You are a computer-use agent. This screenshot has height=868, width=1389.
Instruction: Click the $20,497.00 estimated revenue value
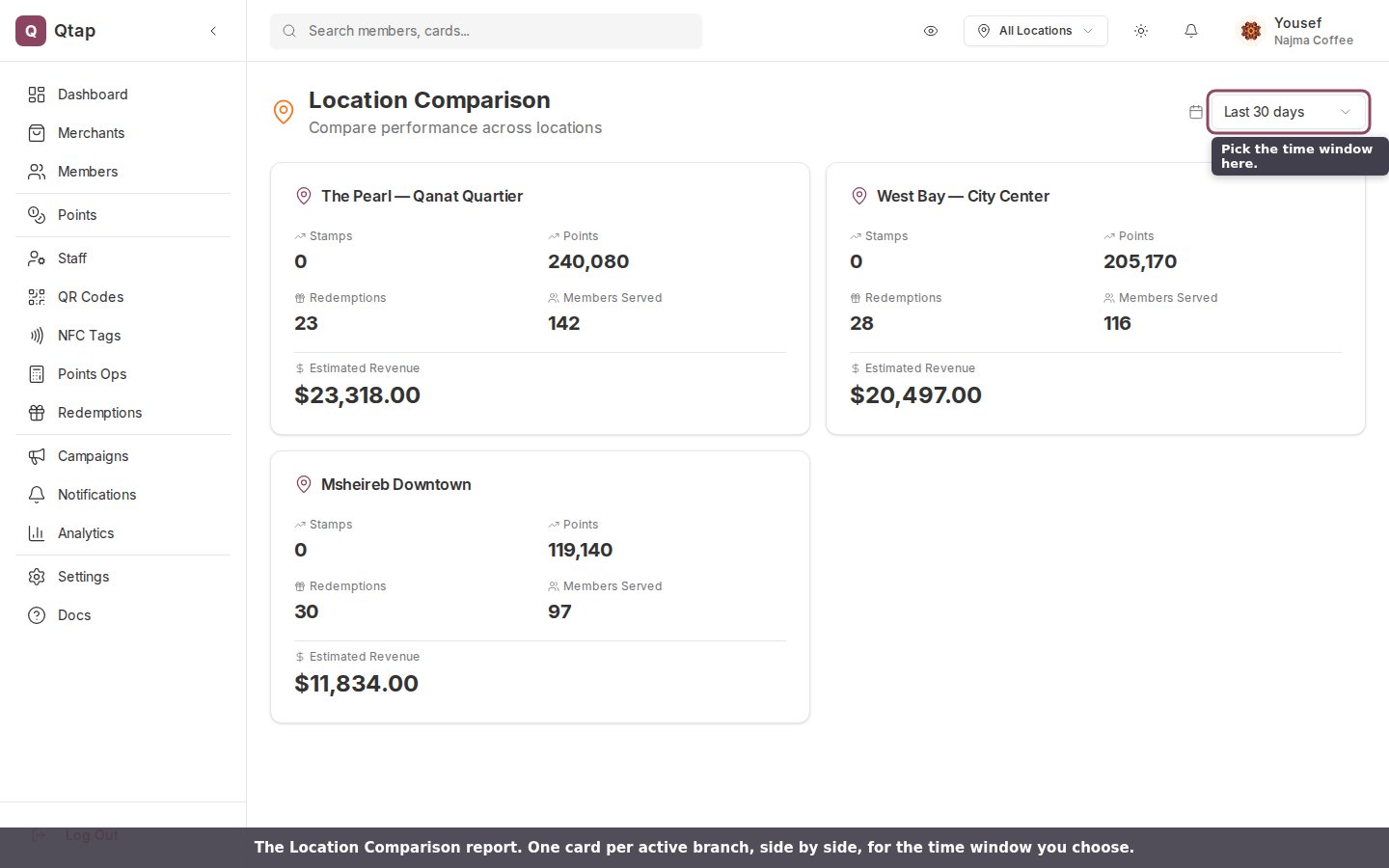pos(915,394)
